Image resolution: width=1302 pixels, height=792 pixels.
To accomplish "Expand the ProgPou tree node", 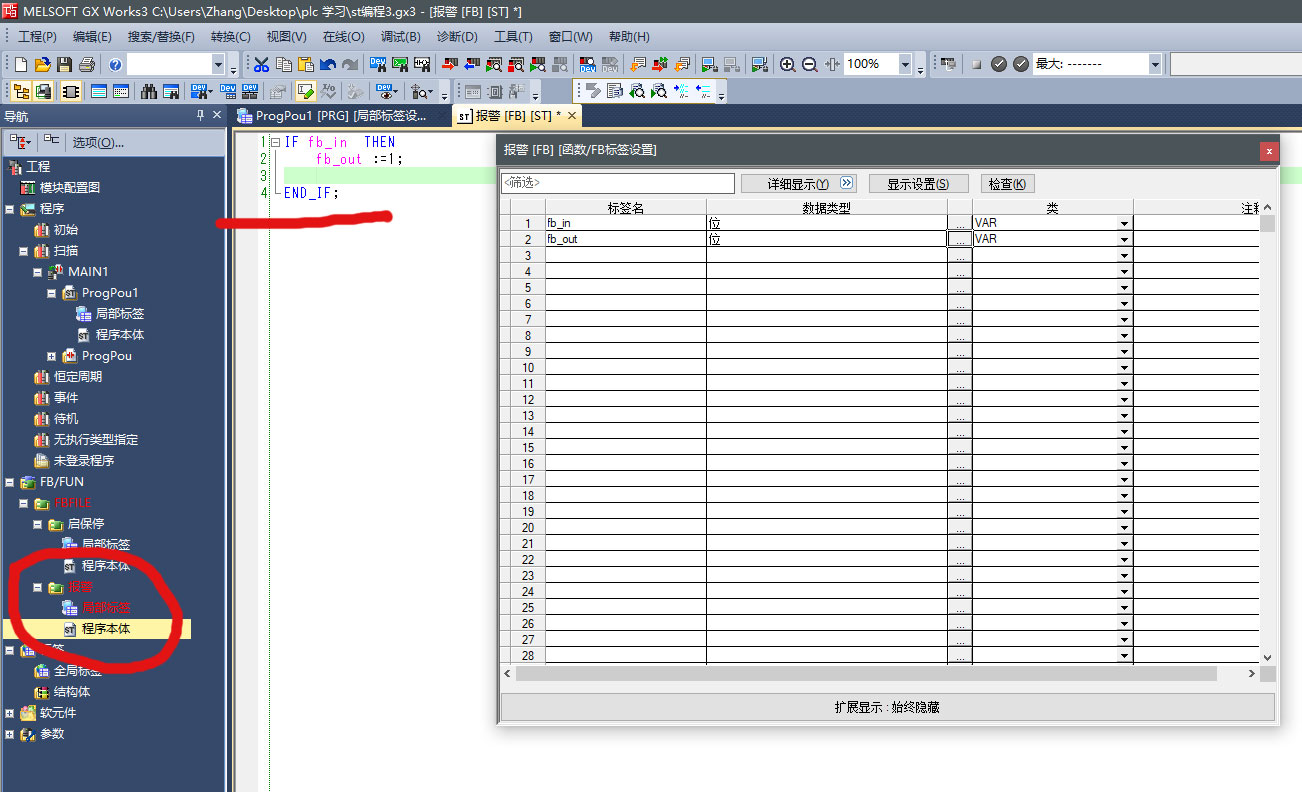I will point(52,356).
